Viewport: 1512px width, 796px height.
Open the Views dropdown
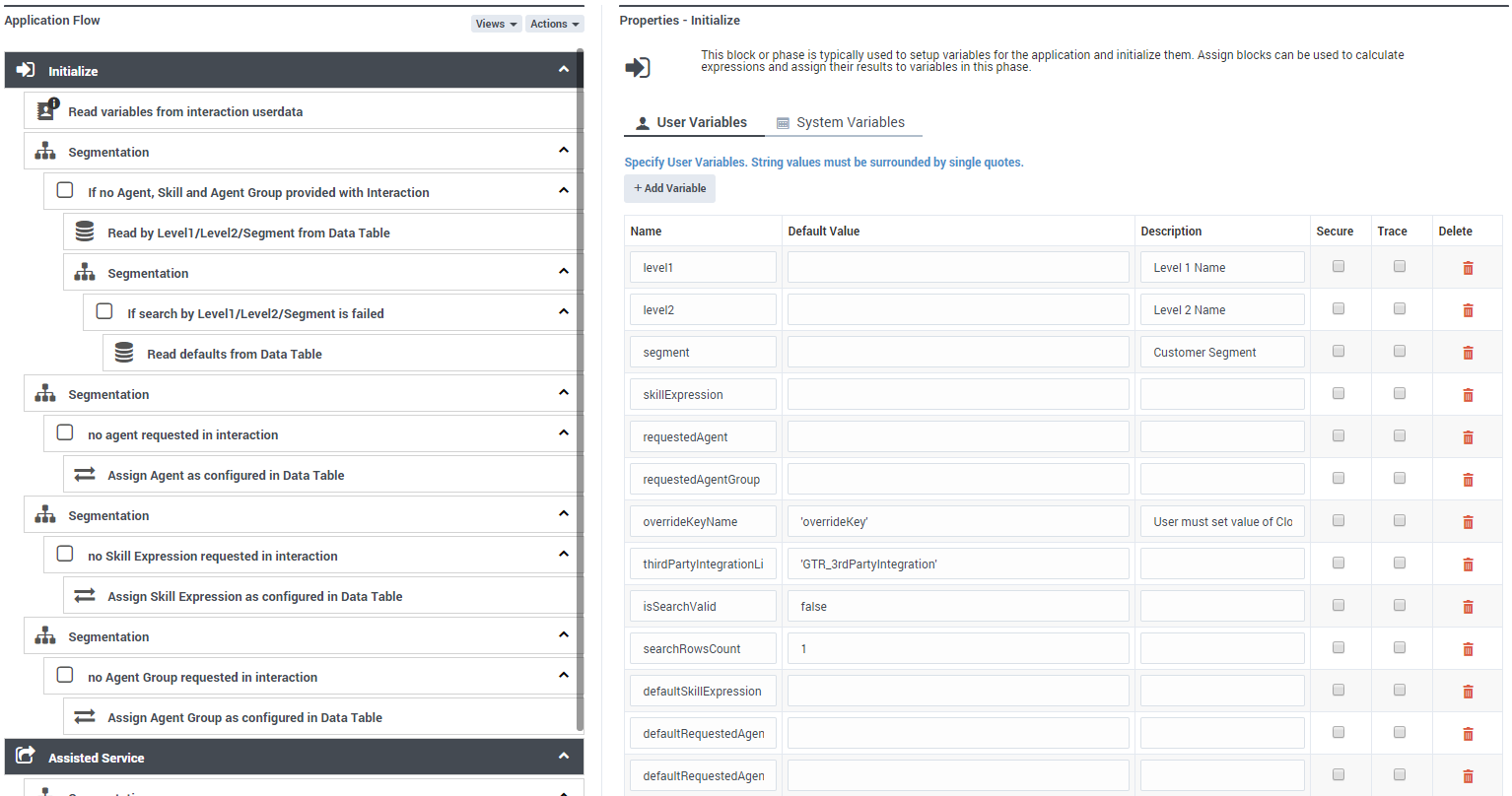click(x=496, y=24)
